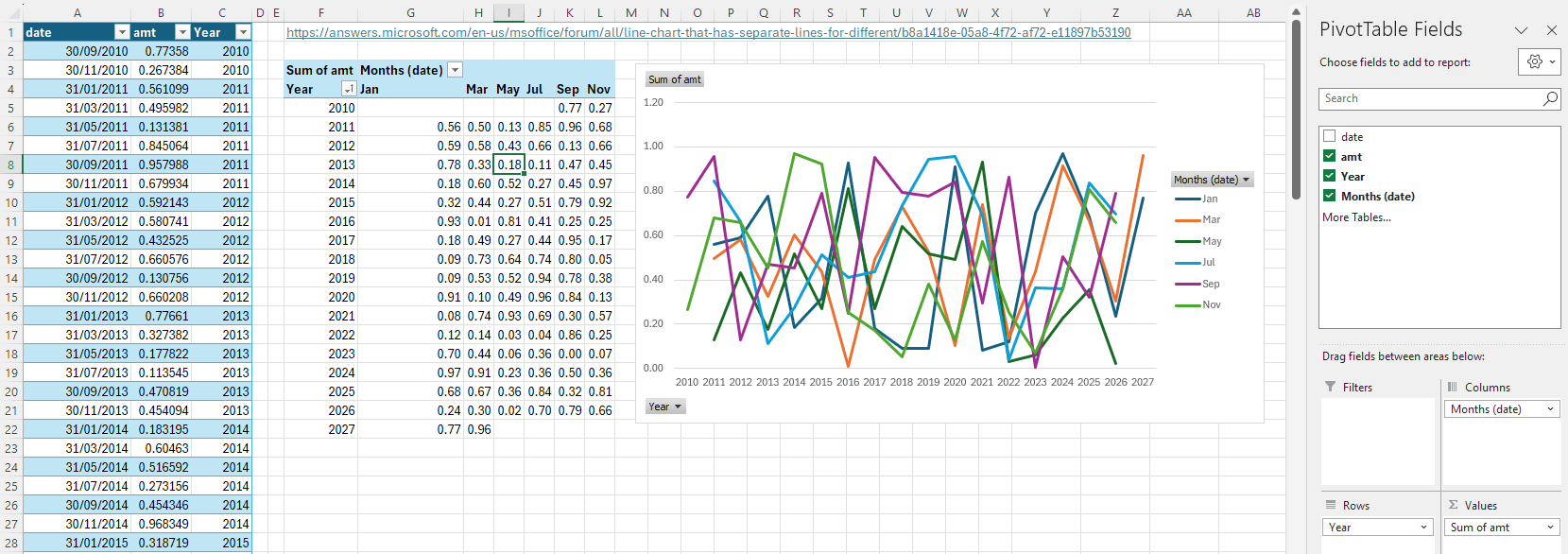
Task: Select the Select All corner of the sheet
Action: (10, 12)
